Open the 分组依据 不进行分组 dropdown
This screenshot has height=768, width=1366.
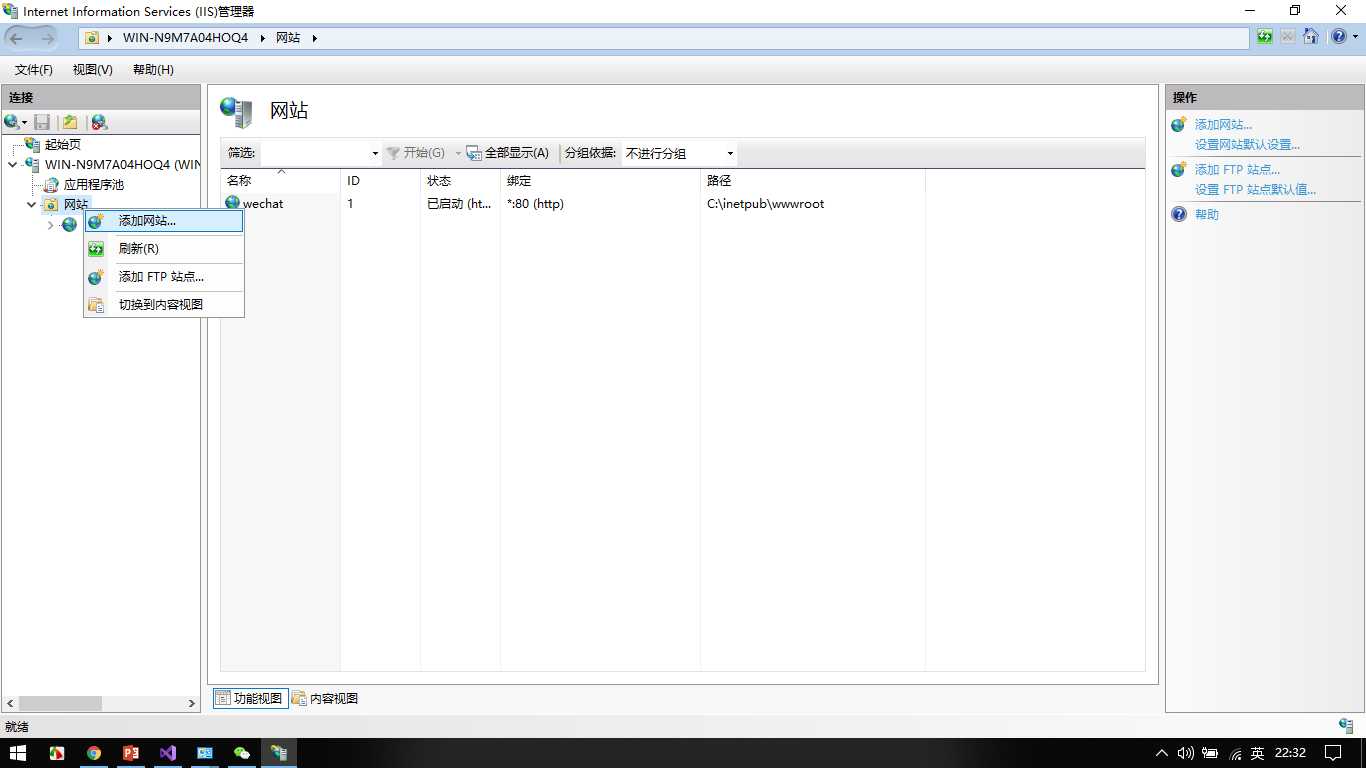coord(679,153)
